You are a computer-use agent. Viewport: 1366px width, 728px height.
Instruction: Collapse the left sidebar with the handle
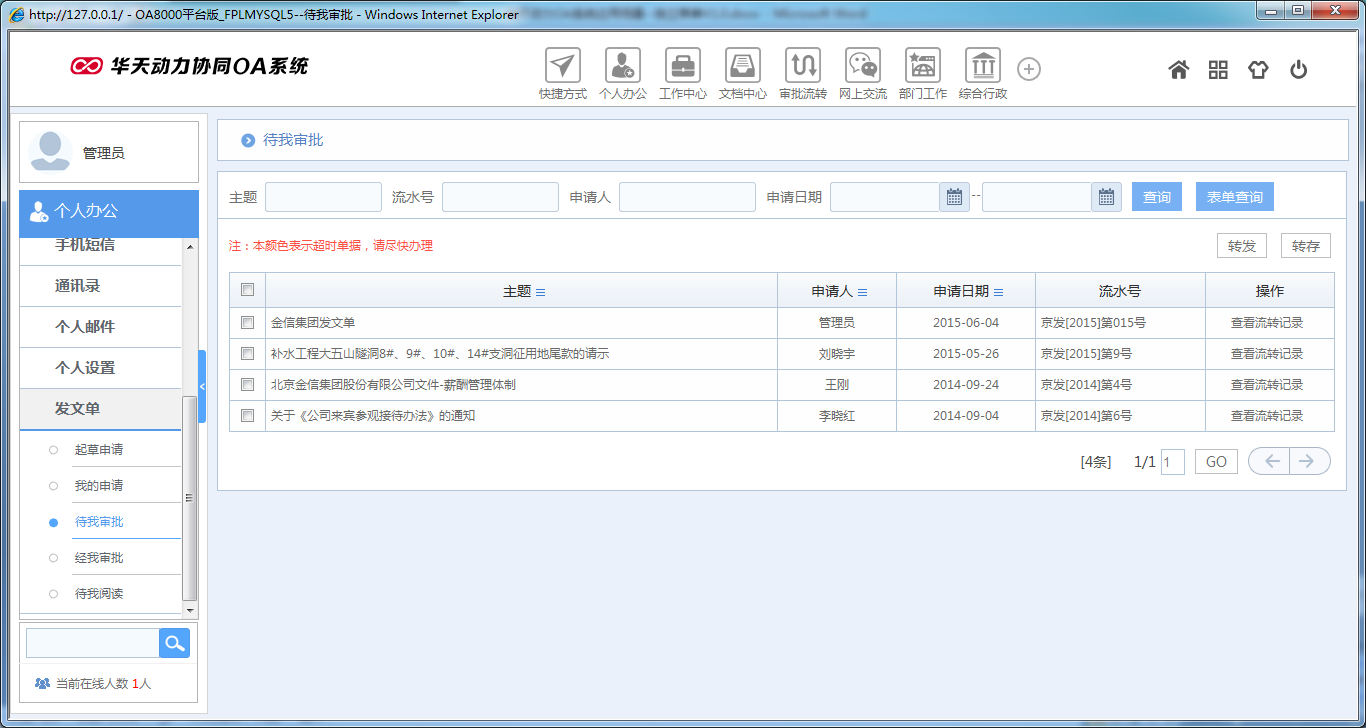[202, 386]
